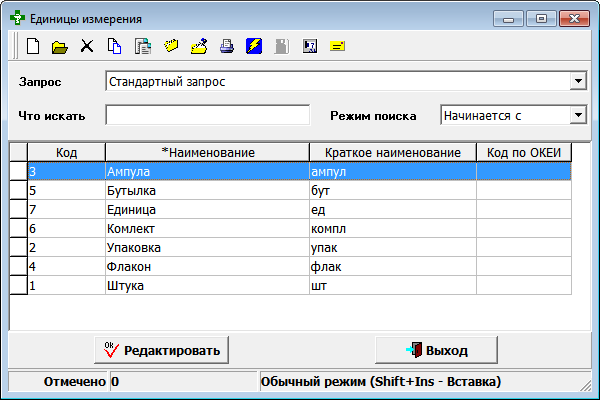Click the Что искать search field
Screen dimensions: 600x400
[207, 115]
